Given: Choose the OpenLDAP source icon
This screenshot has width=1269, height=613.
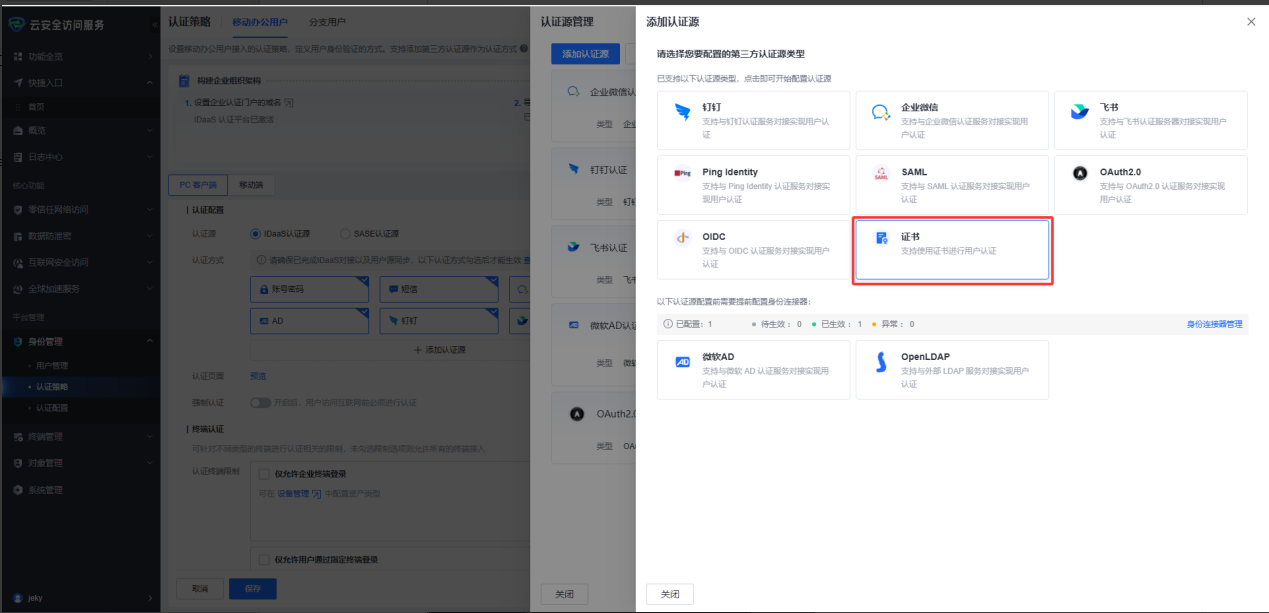Looking at the screenshot, I should coord(880,362).
